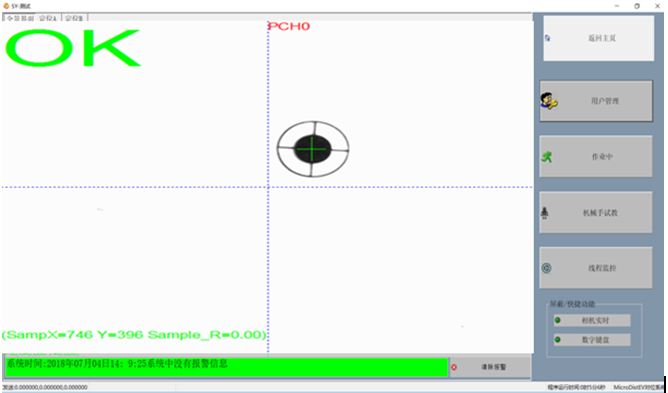Click the red clear-alarm icon
The height and width of the screenshot is (393, 668).
pos(454,367)
